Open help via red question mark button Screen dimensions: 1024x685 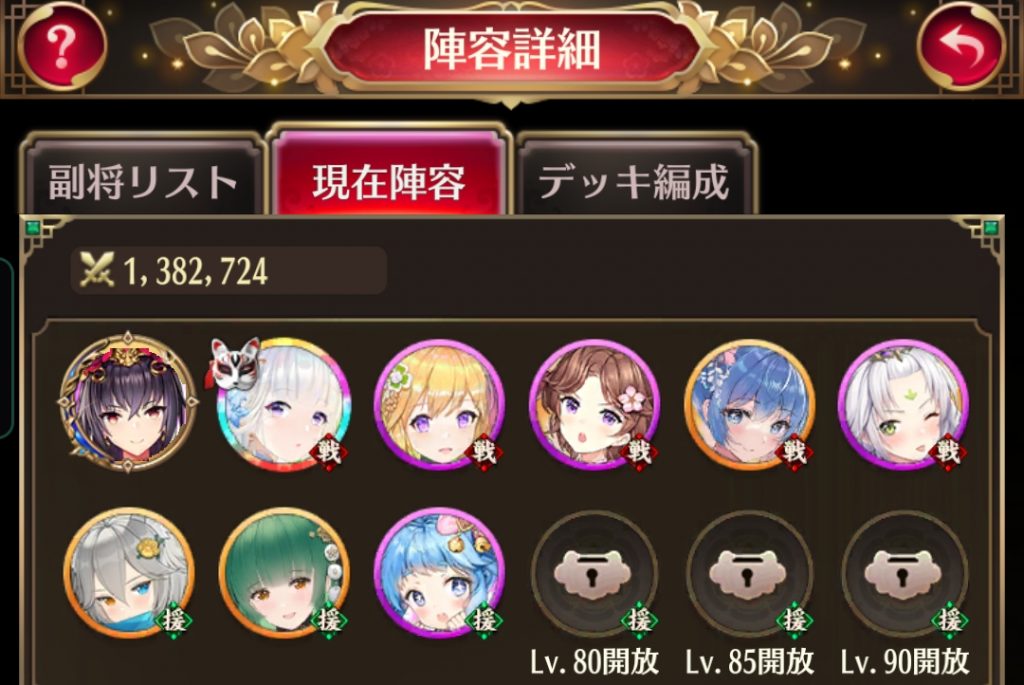pyautogui.click(x=61, y=46)
